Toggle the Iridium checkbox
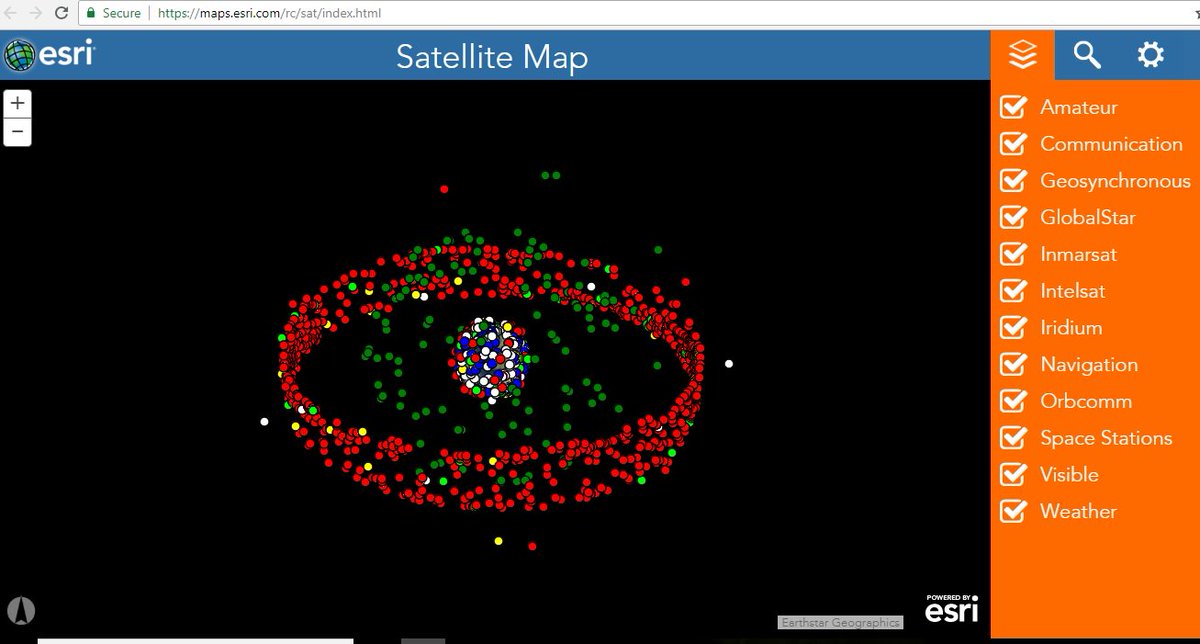This screenshot has width=1200, height=644. pos(1013,327)
